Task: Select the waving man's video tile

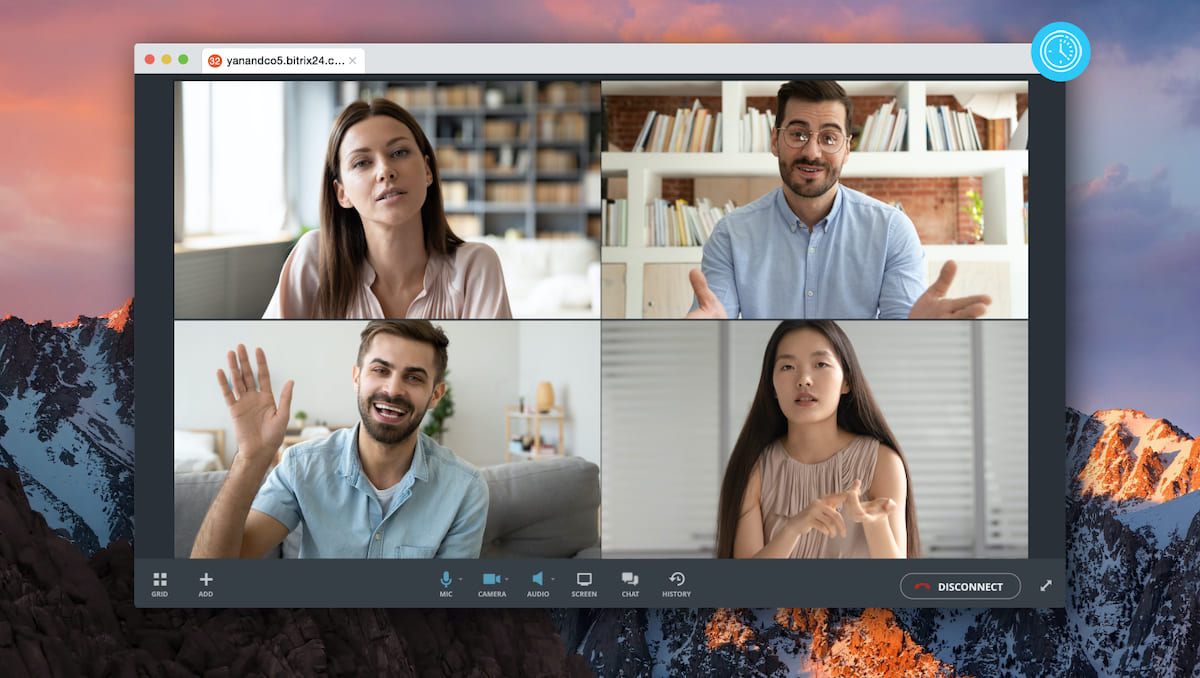Action: click(x=387, y=439)
